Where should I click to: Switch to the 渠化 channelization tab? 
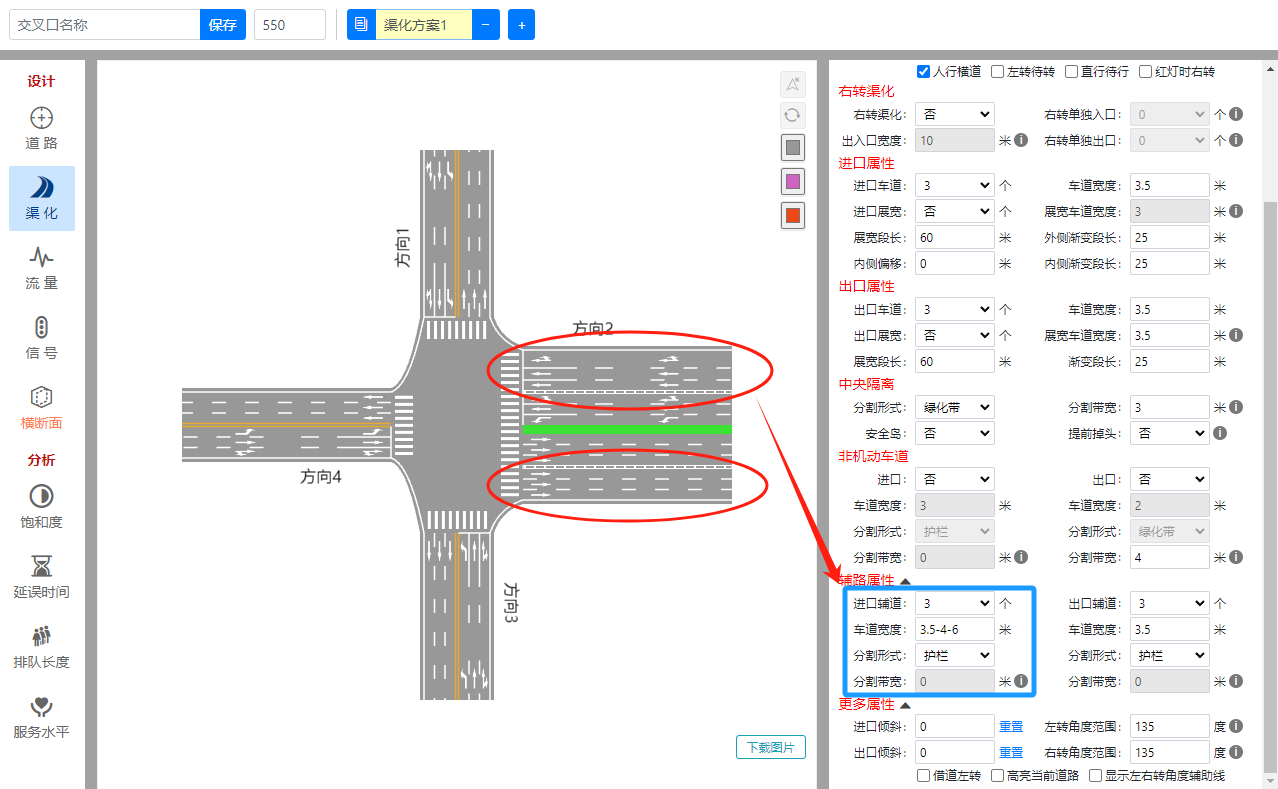coord(42,198)
